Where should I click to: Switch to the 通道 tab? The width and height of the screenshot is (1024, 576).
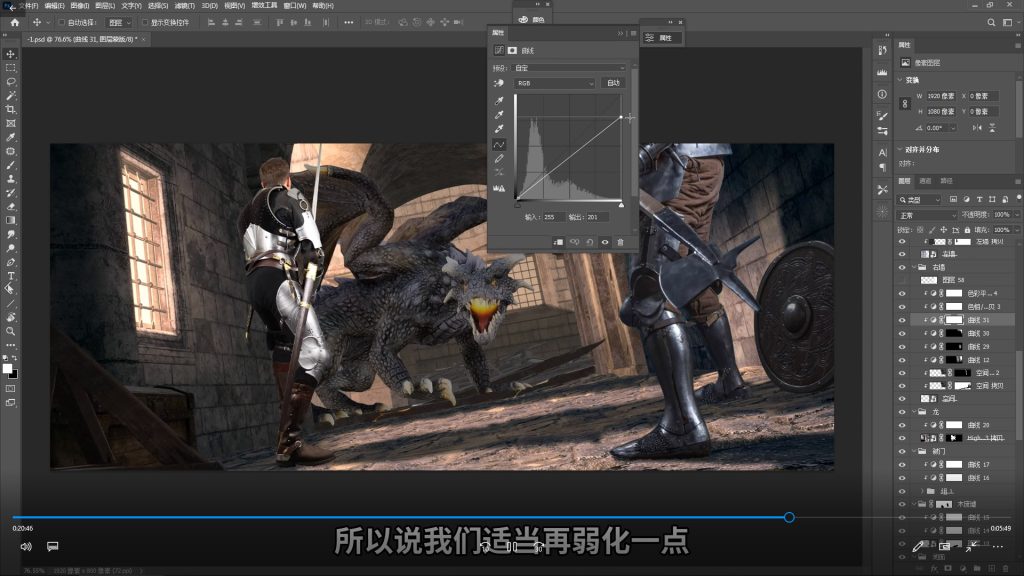926,181
